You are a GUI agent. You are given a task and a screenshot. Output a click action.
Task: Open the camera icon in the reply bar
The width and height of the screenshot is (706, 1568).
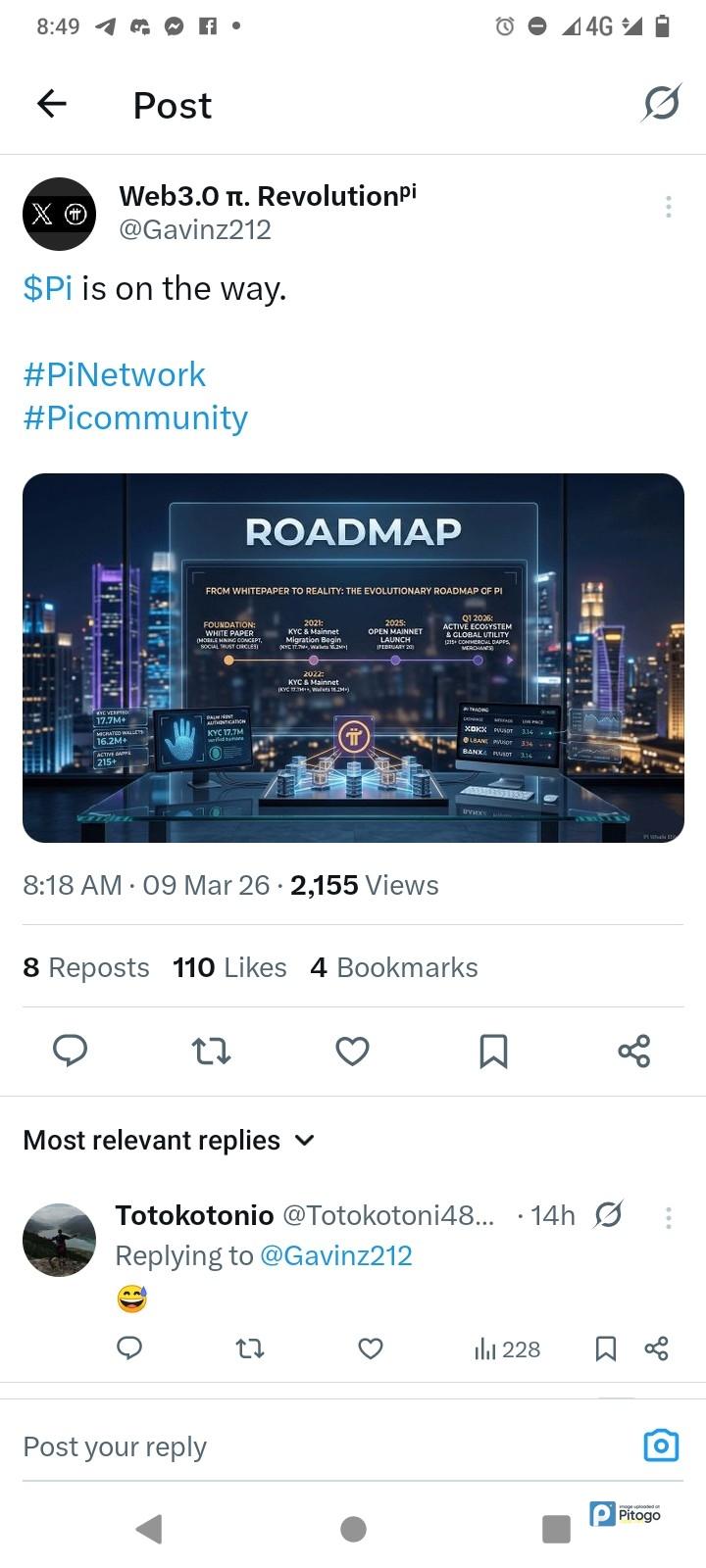pyautogui.click(x=661, y=1445)
